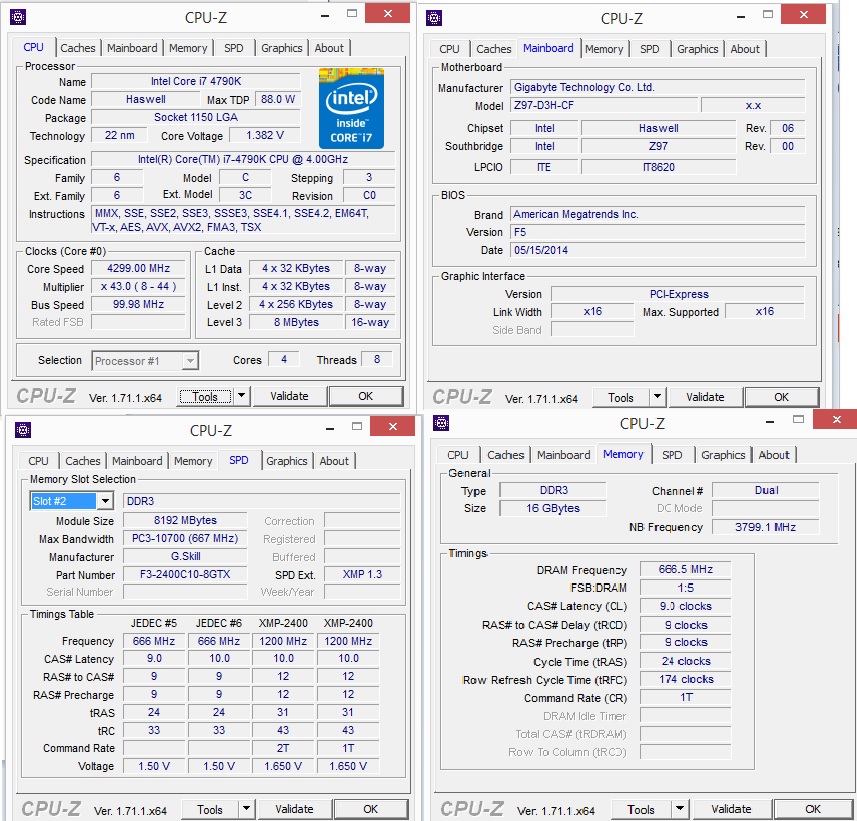Open About tab in CPU window
This screenshot has width=857, height=821.
329,48
